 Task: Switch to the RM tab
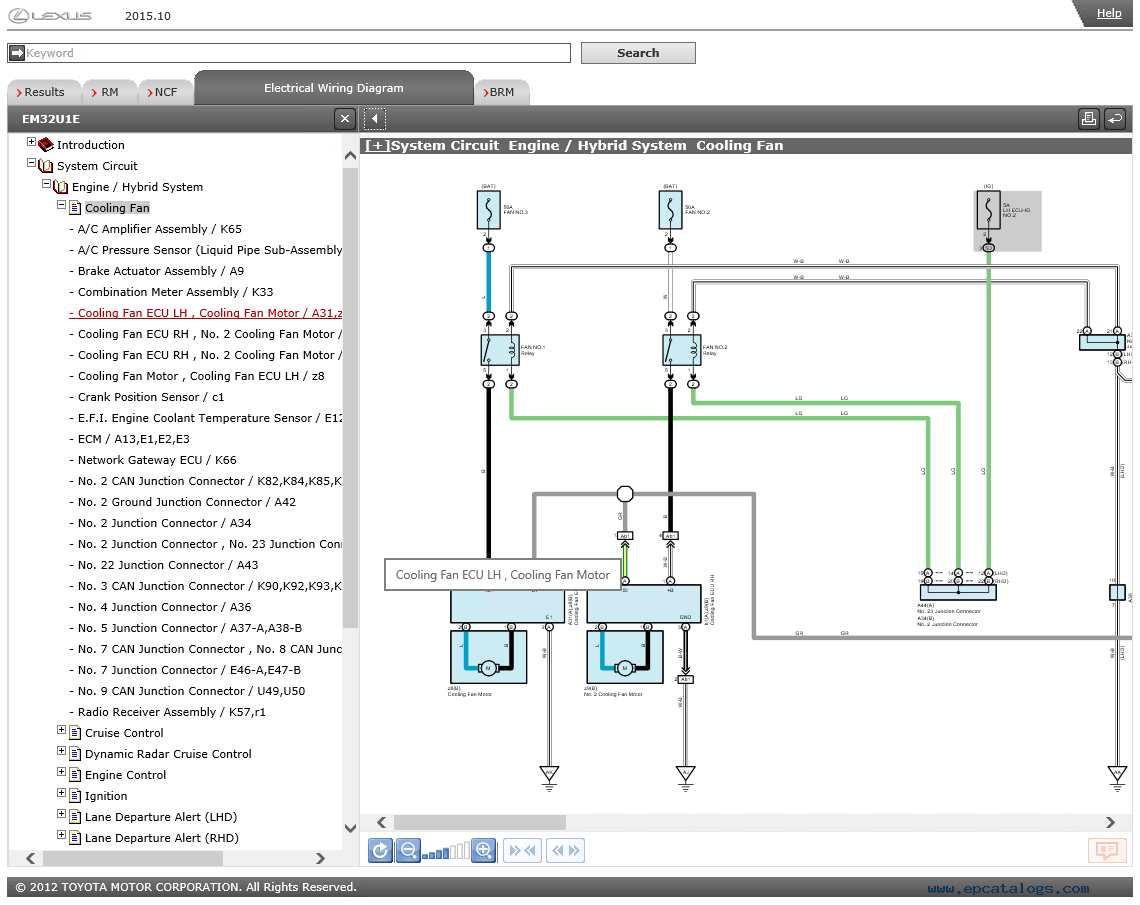pos(108,92)
